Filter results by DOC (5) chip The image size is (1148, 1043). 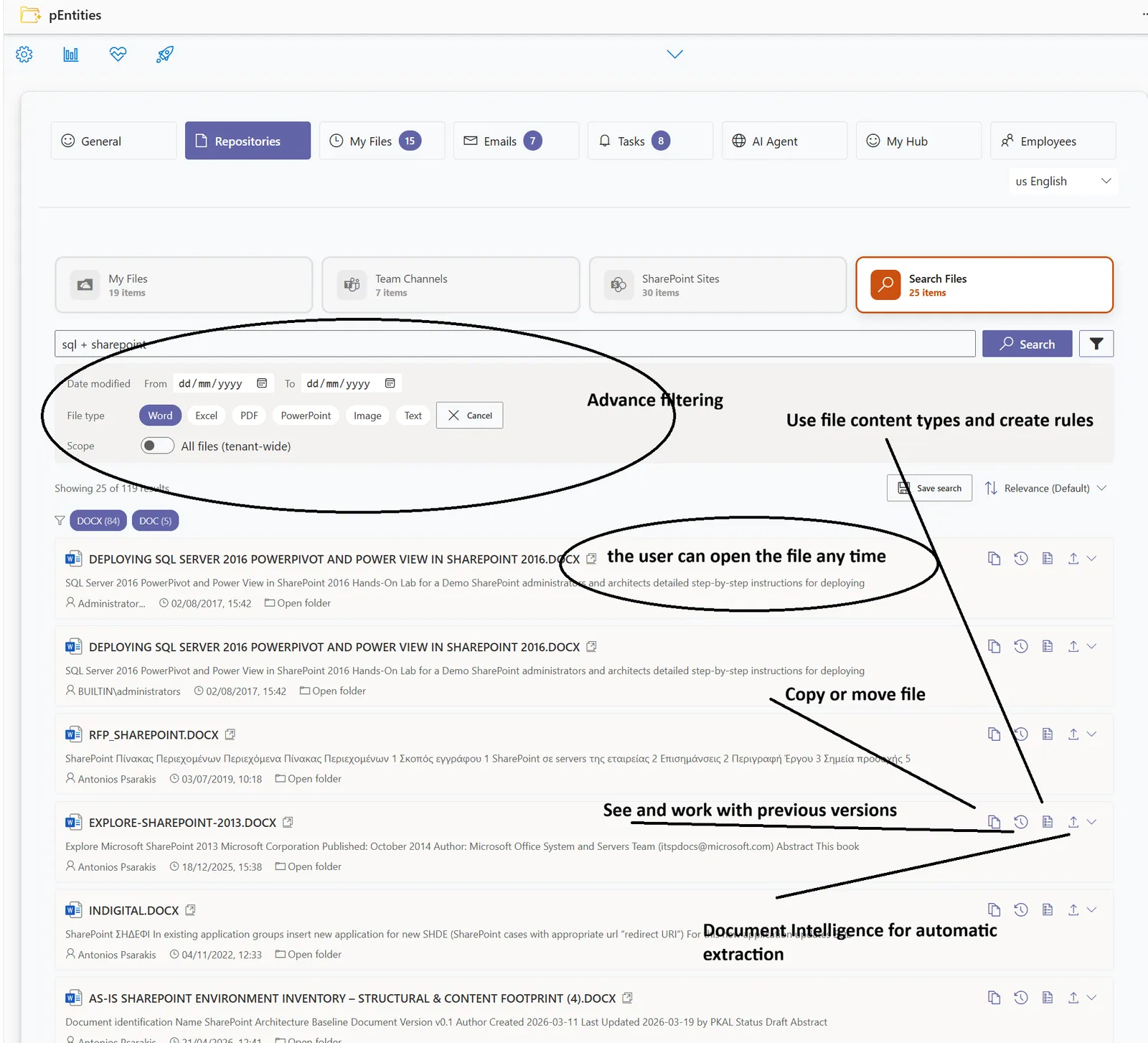(x=155, y=521)
